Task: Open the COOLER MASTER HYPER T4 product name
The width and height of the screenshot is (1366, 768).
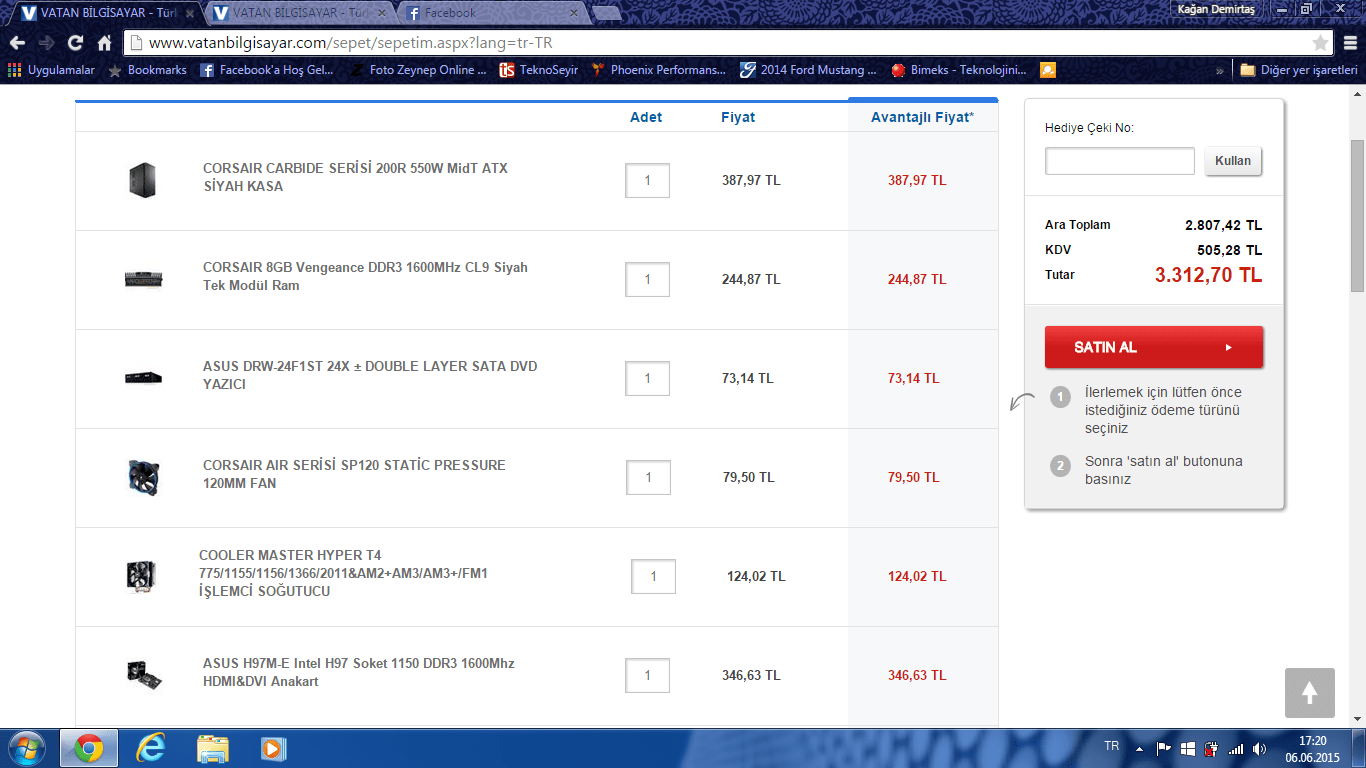Action: pyautogui.click(x=343, y=573)
